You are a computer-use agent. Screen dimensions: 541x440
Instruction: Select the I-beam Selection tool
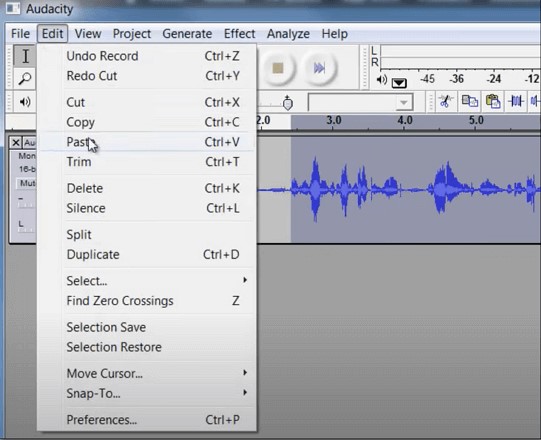pos(25,56)
